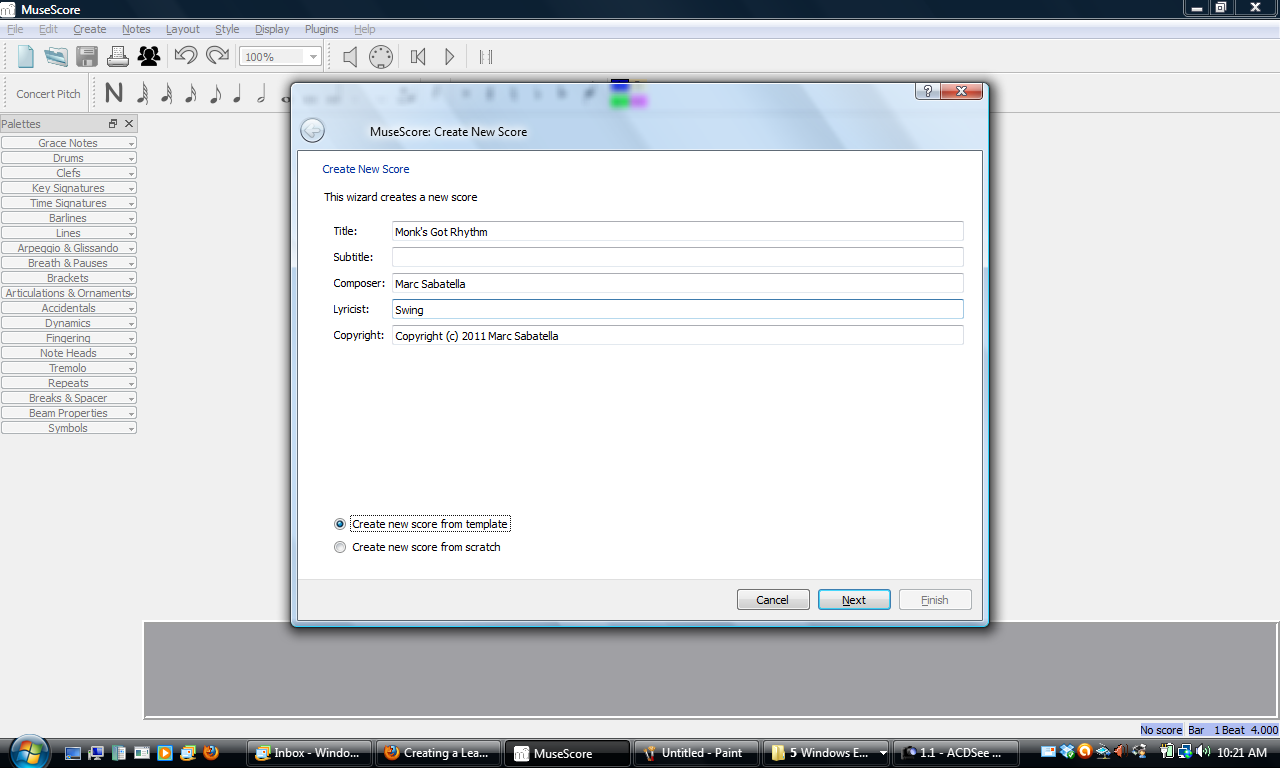Open Untitled - Paint taskbar button

point(697,753)
